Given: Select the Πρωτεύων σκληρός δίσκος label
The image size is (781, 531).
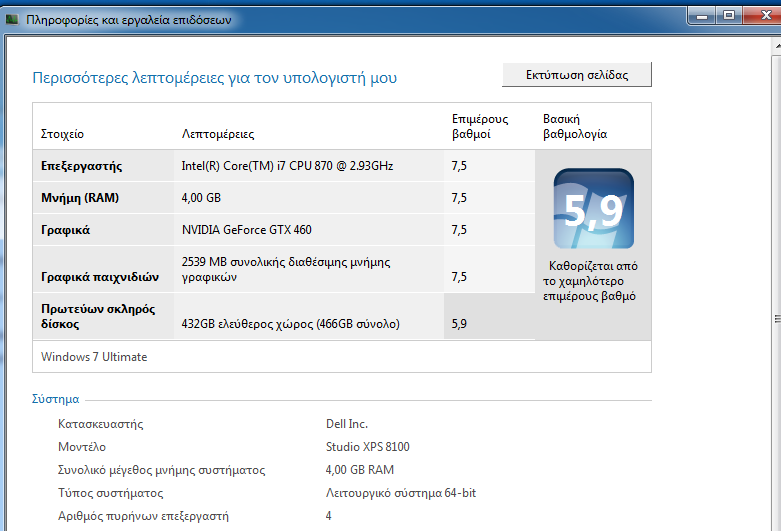Looking at the screenshot, I should 98,316.
